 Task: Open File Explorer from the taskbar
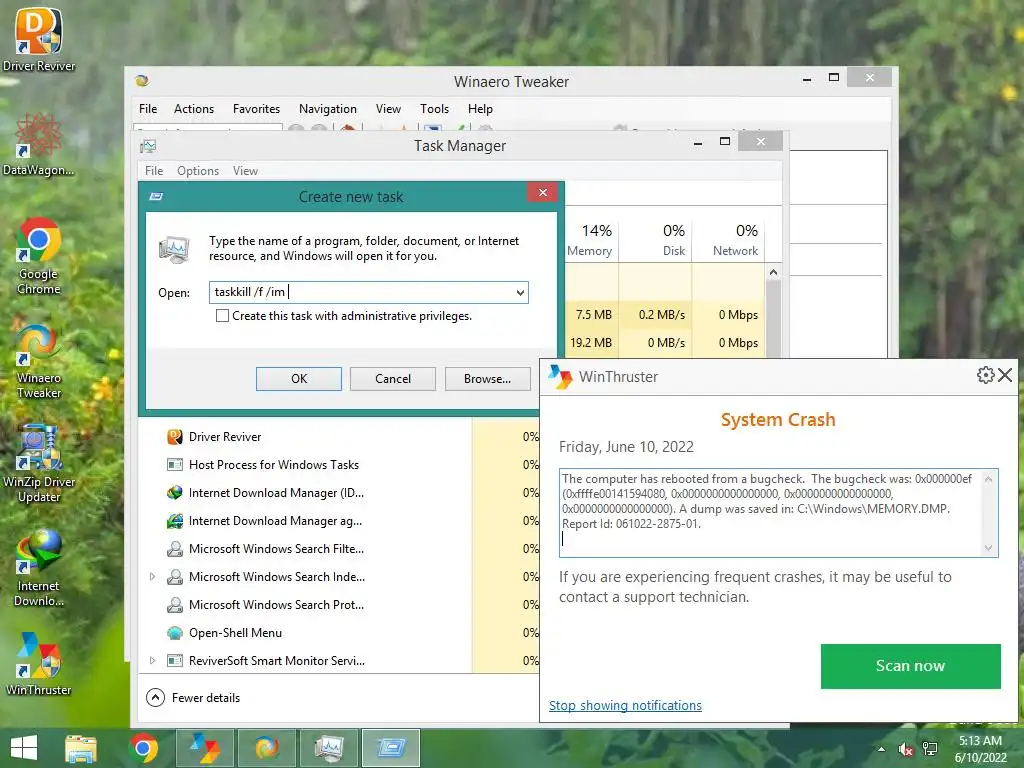pyautogui.click(x=81, y=748)
